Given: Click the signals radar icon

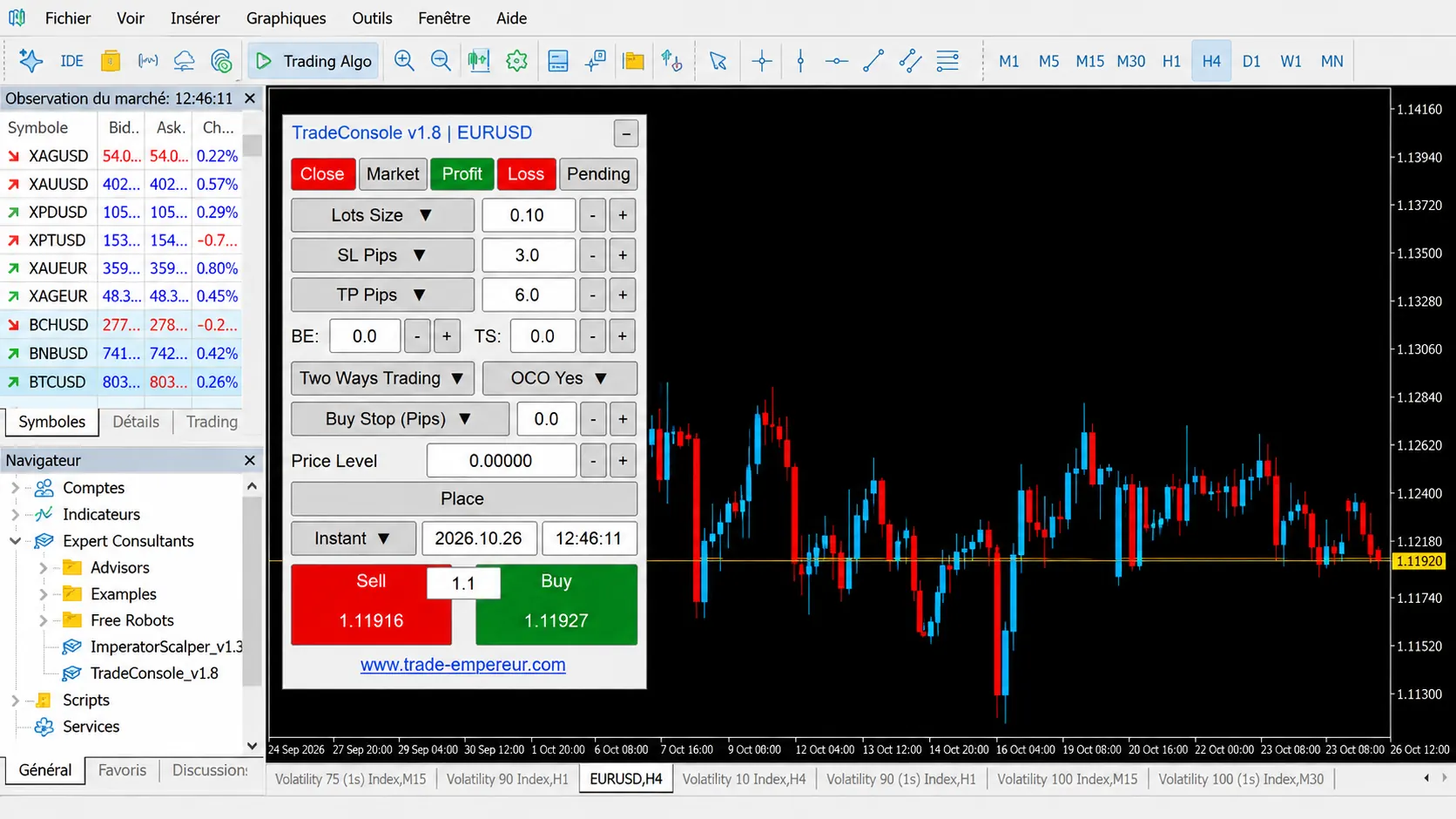Looking at the screenshot, I should 222,61.
